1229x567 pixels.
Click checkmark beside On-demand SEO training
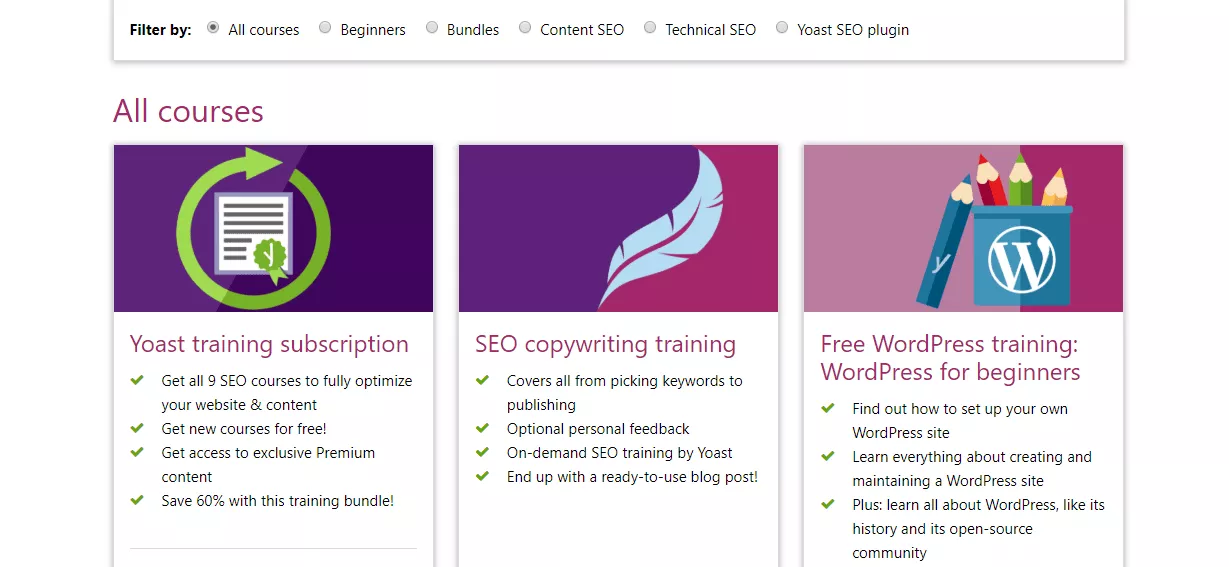click(x=482, y=452)
